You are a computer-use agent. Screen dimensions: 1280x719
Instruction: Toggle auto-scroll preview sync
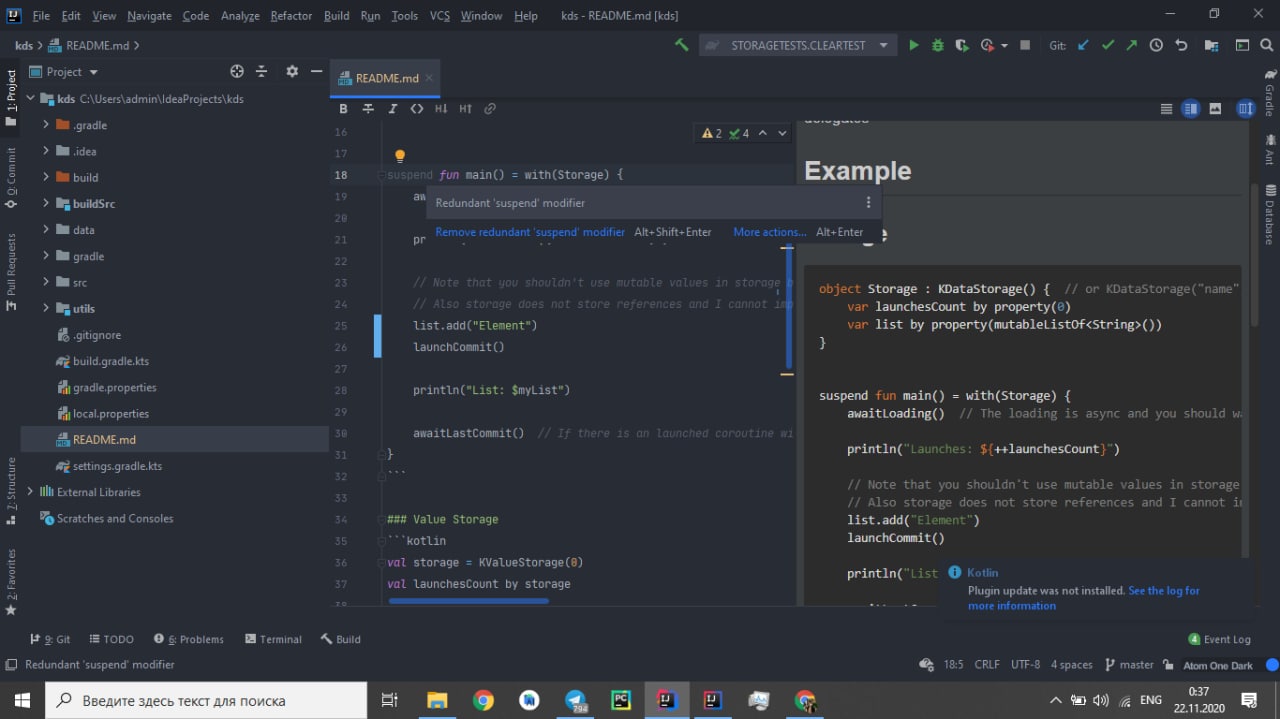pyautogui.click(x=1245, y=108)
